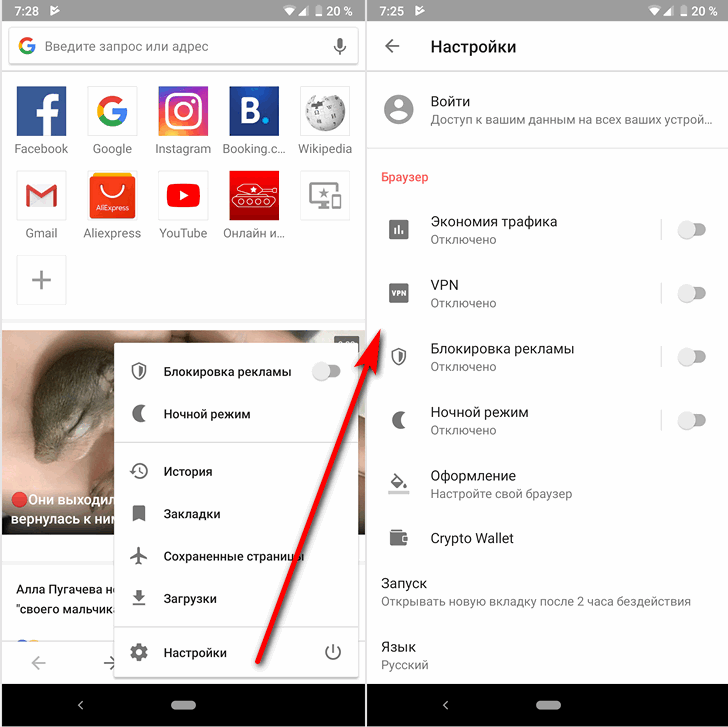This screenshot has height=727, width=728.
Task: Go back using browser bottom bar arrow
Action: [x=39, y=663]
